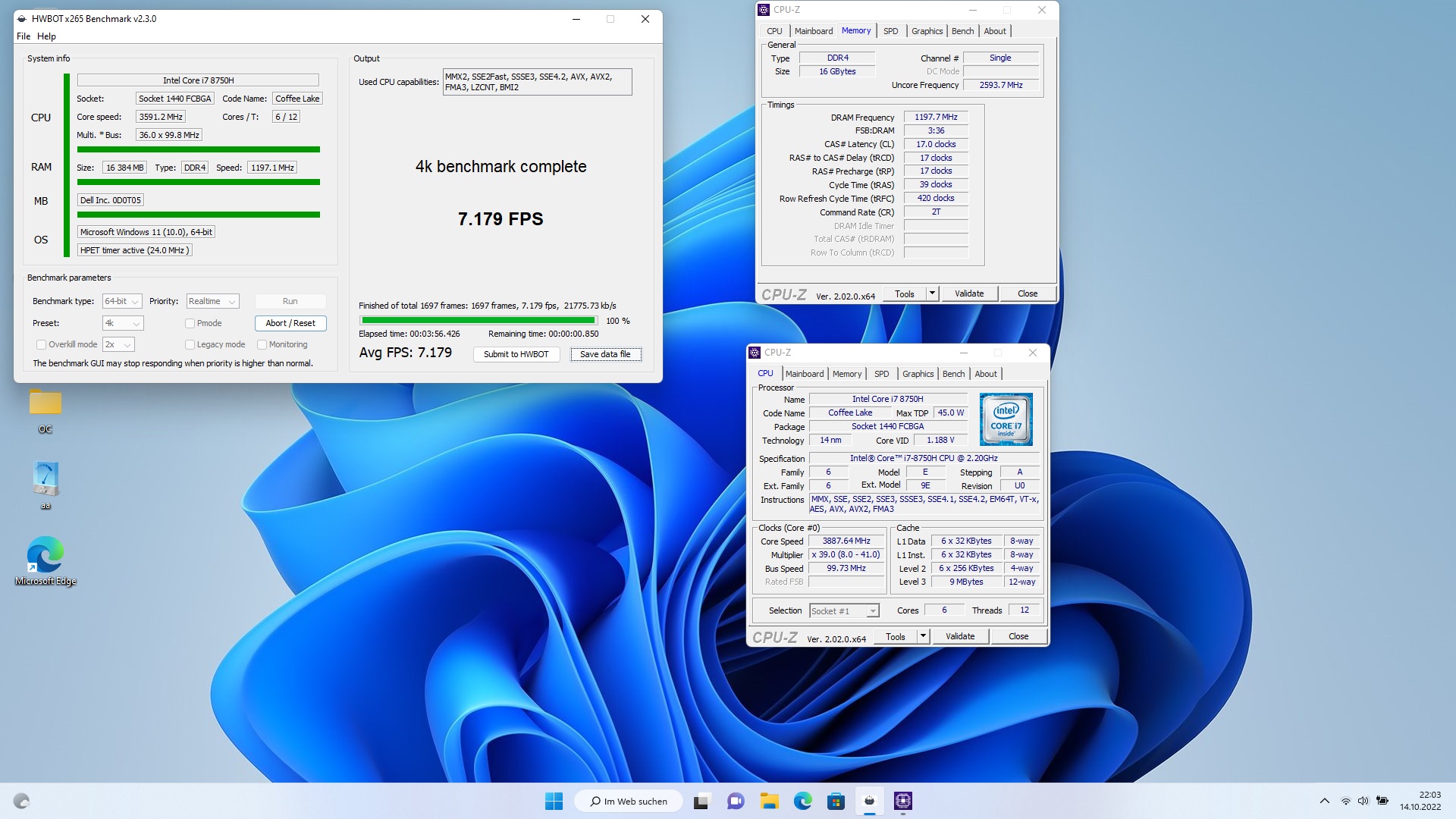The height and width of the screenshot is (819, 1456).
Task: Open About tab in upper CPU-Z
Action: [995, 31]
